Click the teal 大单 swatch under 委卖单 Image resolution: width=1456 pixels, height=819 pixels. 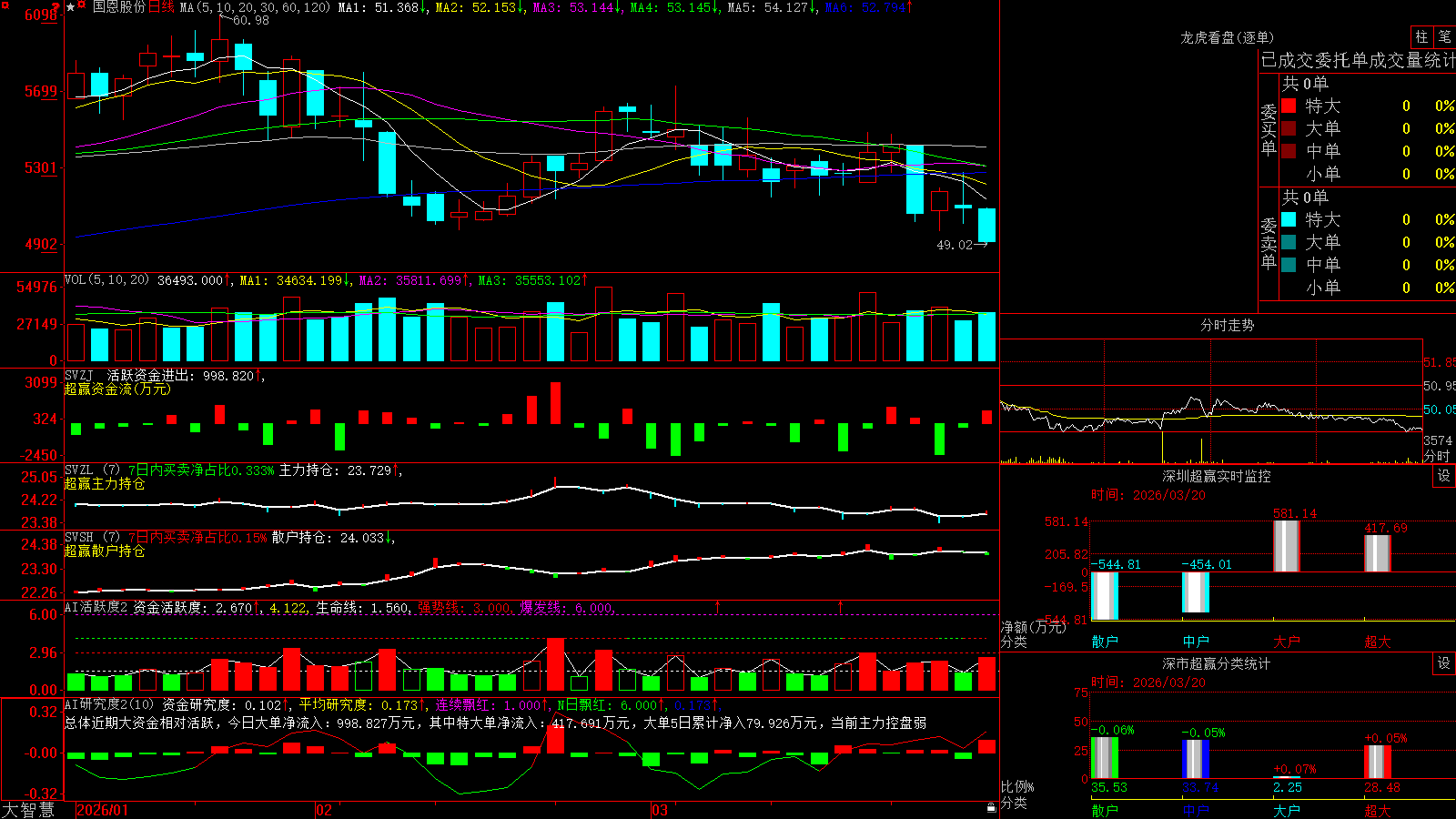coord(1289,242)
